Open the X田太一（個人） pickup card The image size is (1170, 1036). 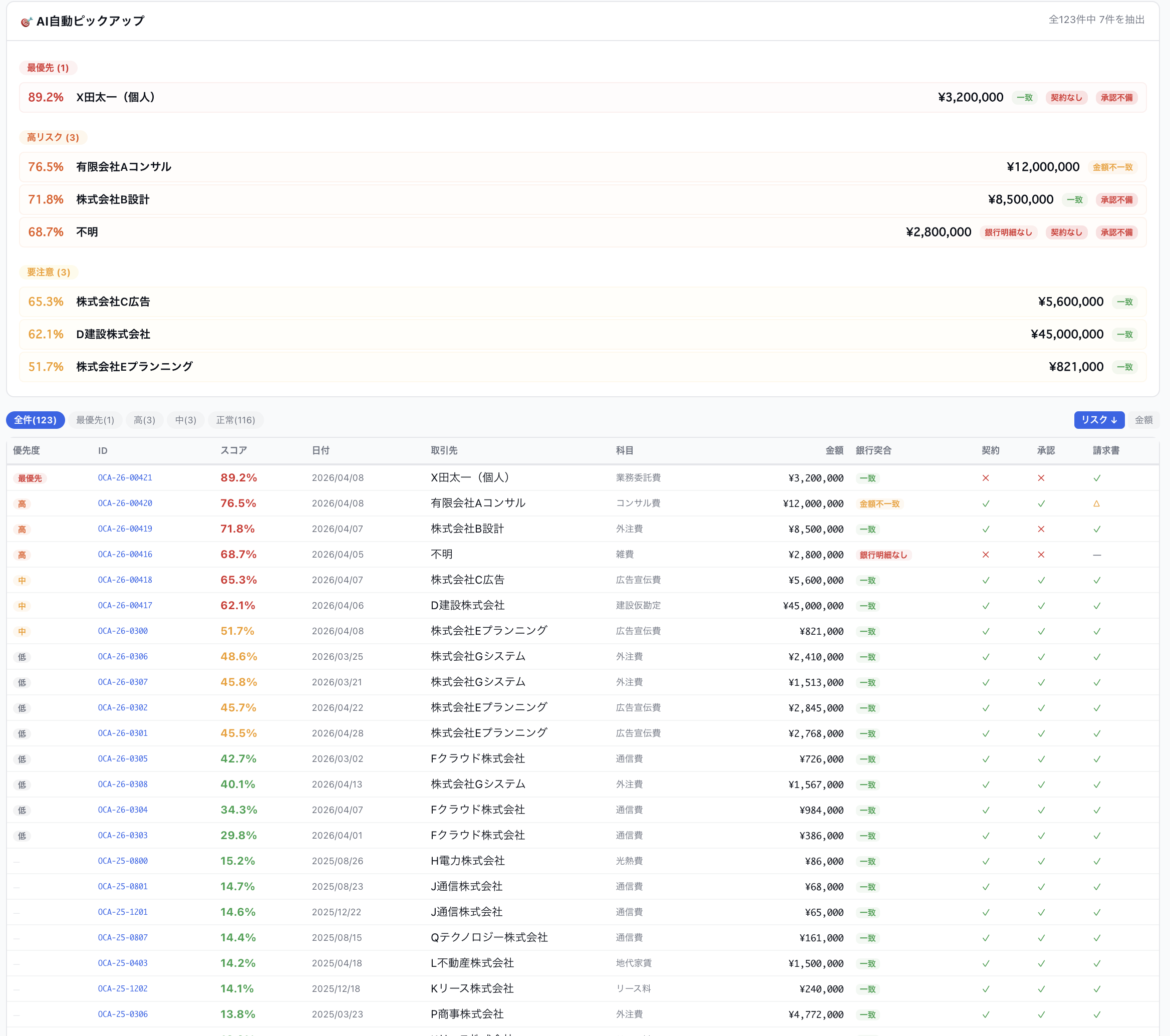(582, 97)
